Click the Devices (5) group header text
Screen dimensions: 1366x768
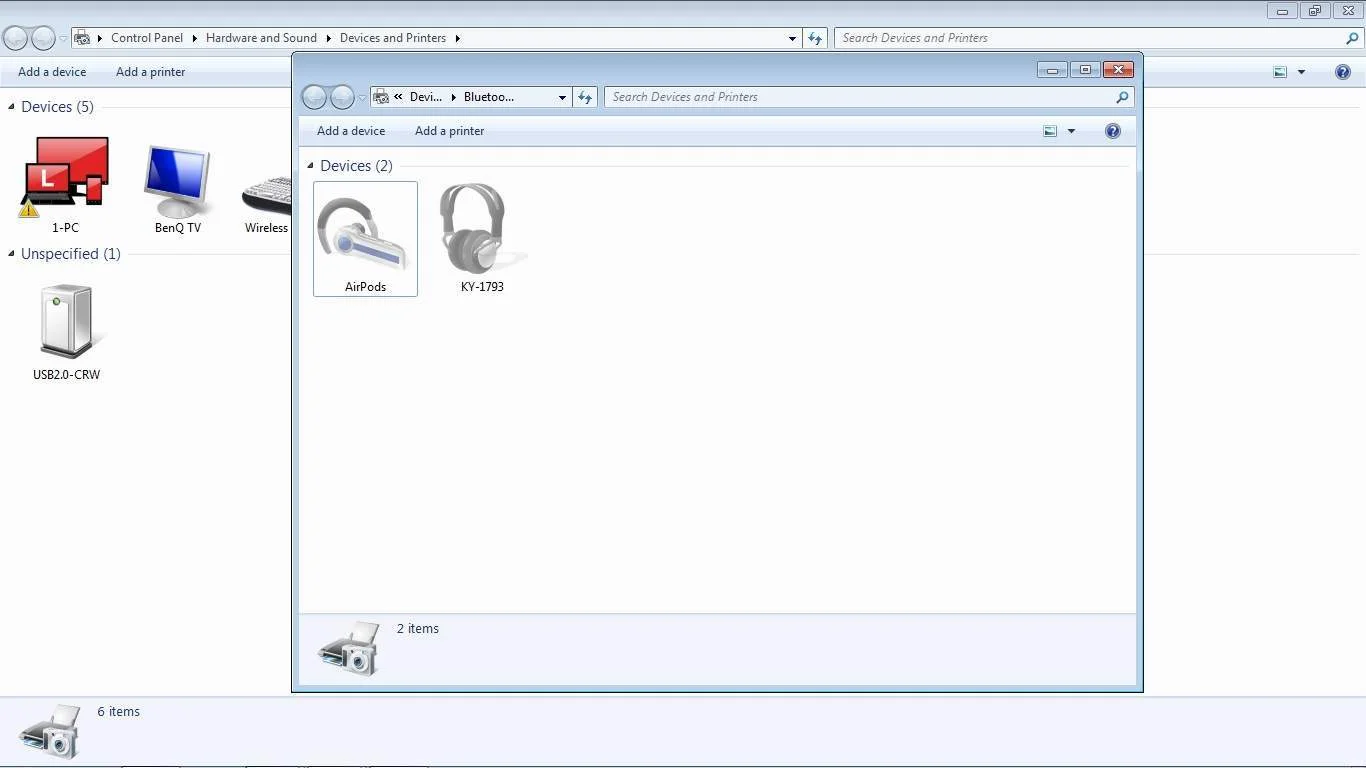(x=57, y=107)
